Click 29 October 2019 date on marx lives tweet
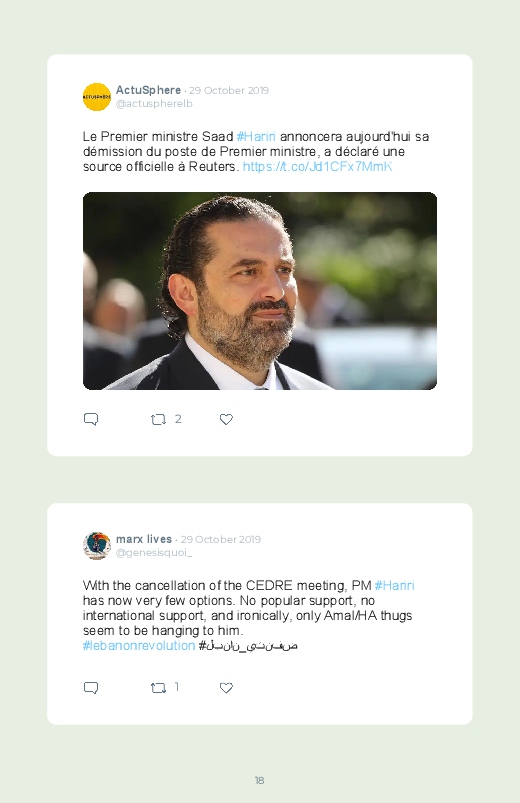 [221, 540]
